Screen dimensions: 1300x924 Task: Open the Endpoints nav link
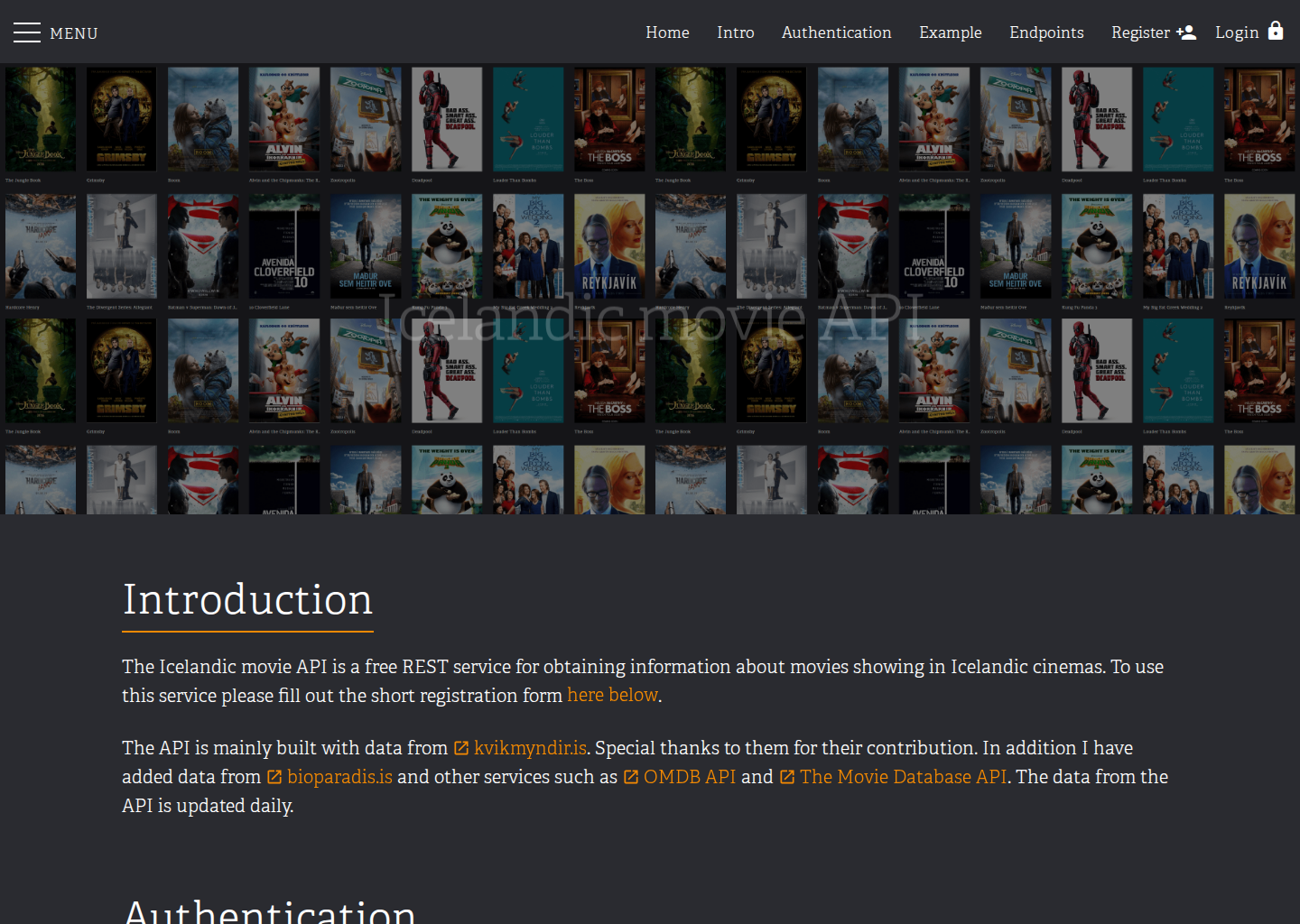(1046, 32)
